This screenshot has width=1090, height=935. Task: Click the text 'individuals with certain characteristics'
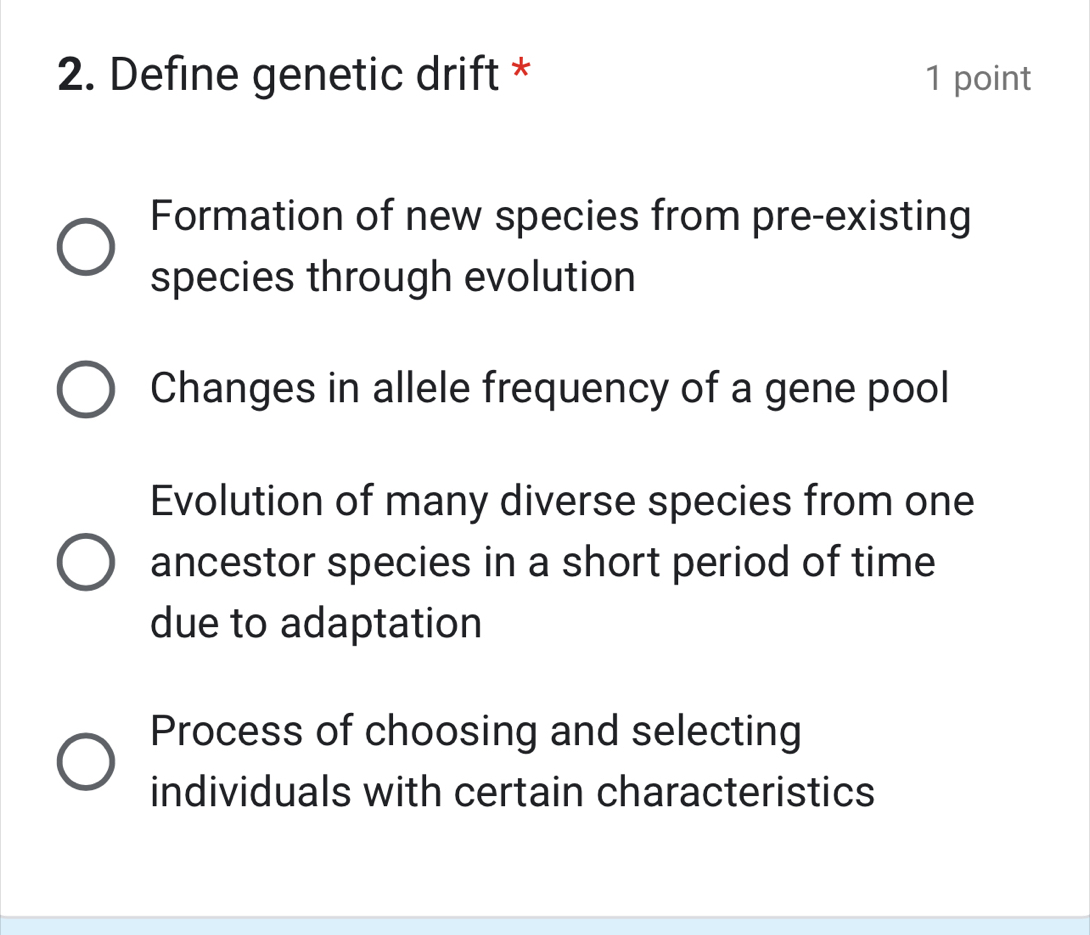(x=512, y=792)
